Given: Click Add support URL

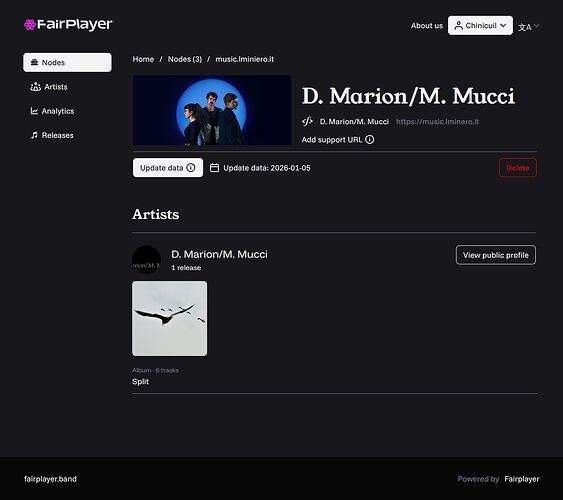Looking at the screenshot, I should coord(332,140).
